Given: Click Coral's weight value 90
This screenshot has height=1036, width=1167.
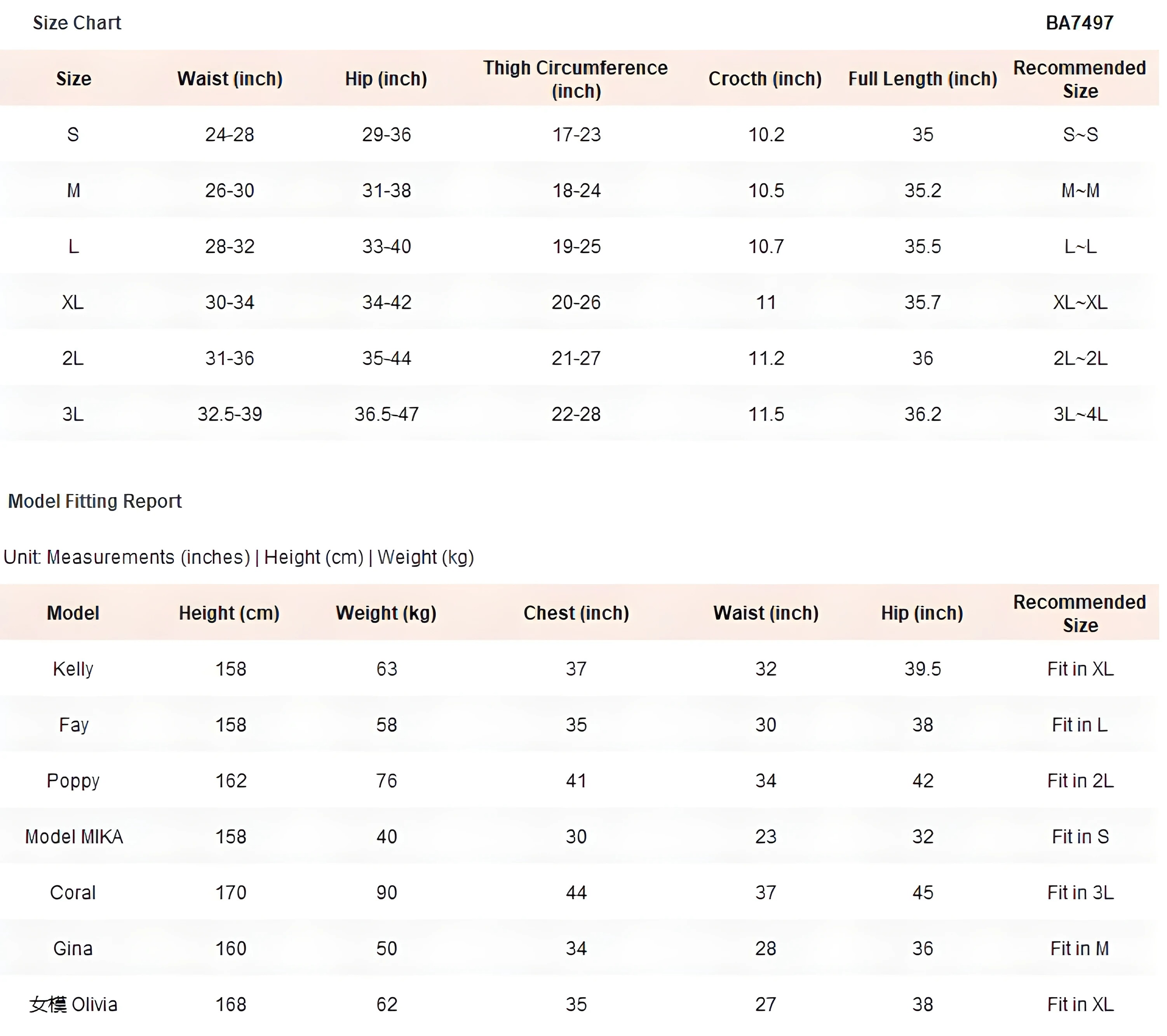Looking at the screenshot, I should click(x=387, y=893).
